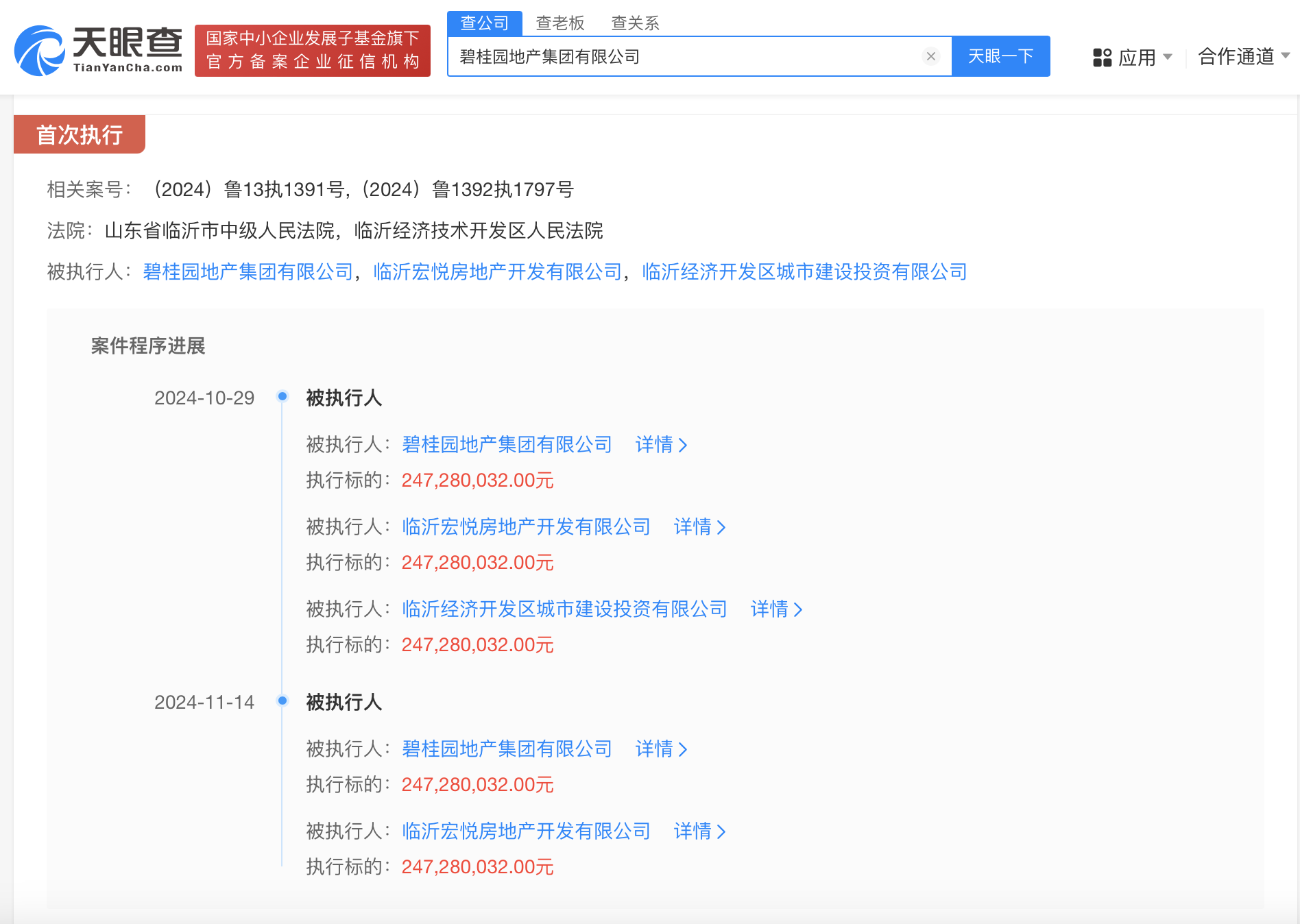Expand the 合作通道 dropdown
This screenshot has width=1300, height=924.
tap(1242, 56)
